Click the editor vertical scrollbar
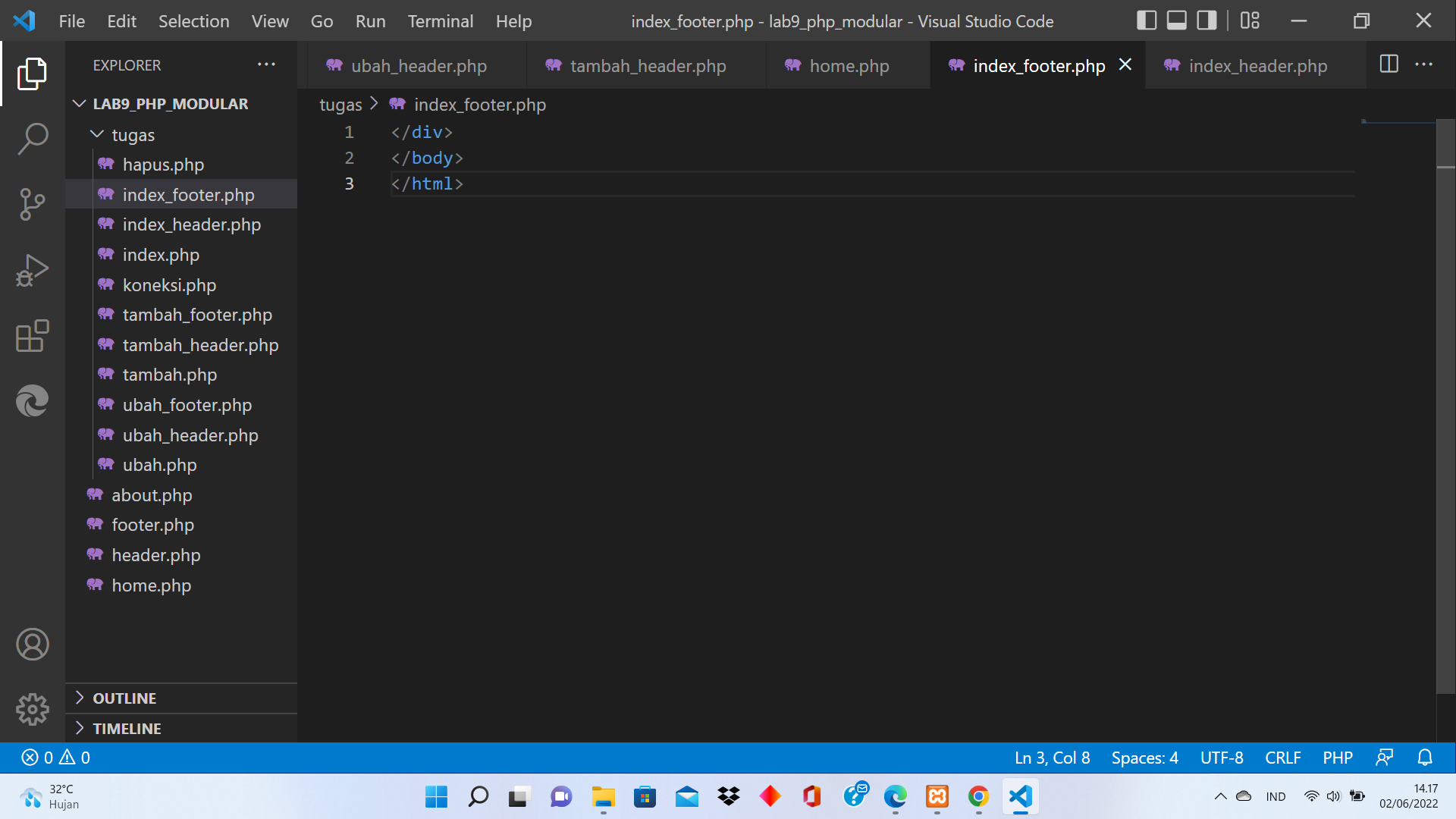 (1445, 406)
